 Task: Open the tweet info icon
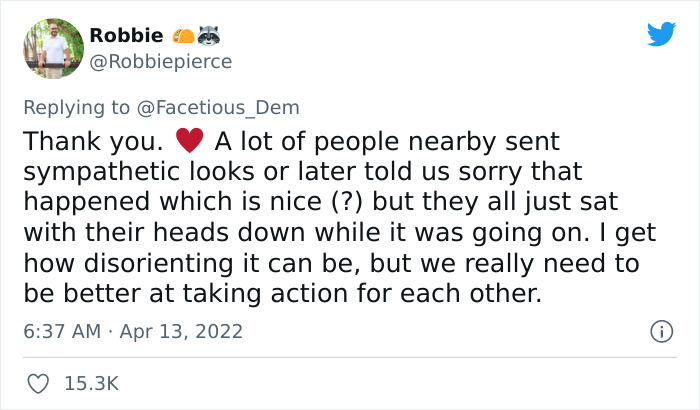click(660, 330)
